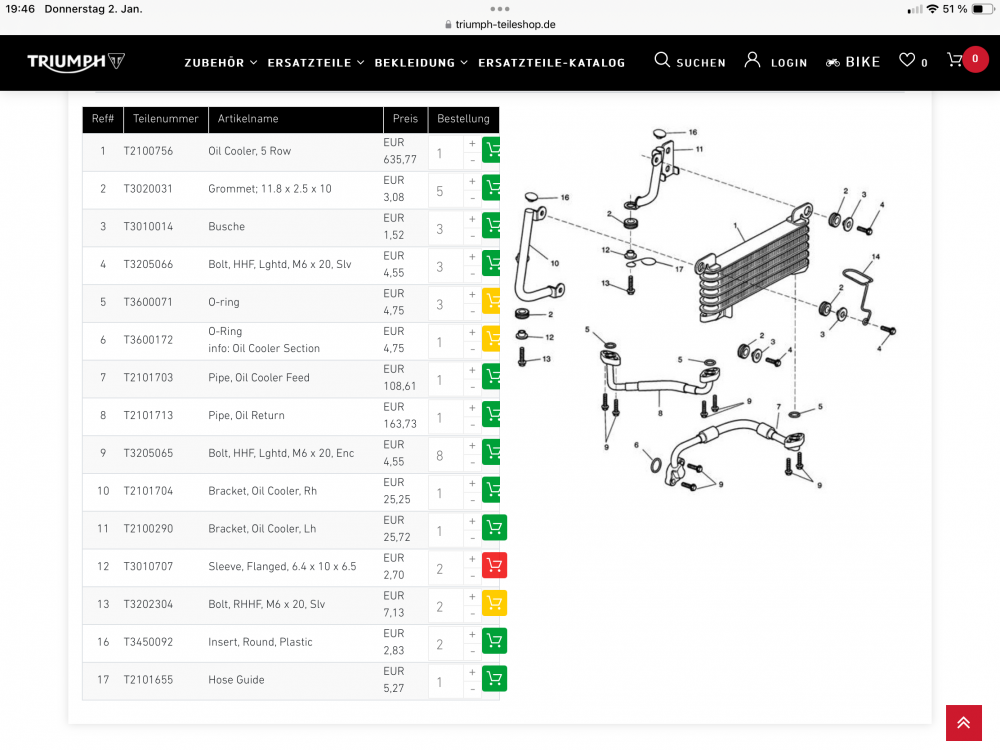Decrease quantity for Bracket, Oil Cooler, Rh

[x=472, y=499]
